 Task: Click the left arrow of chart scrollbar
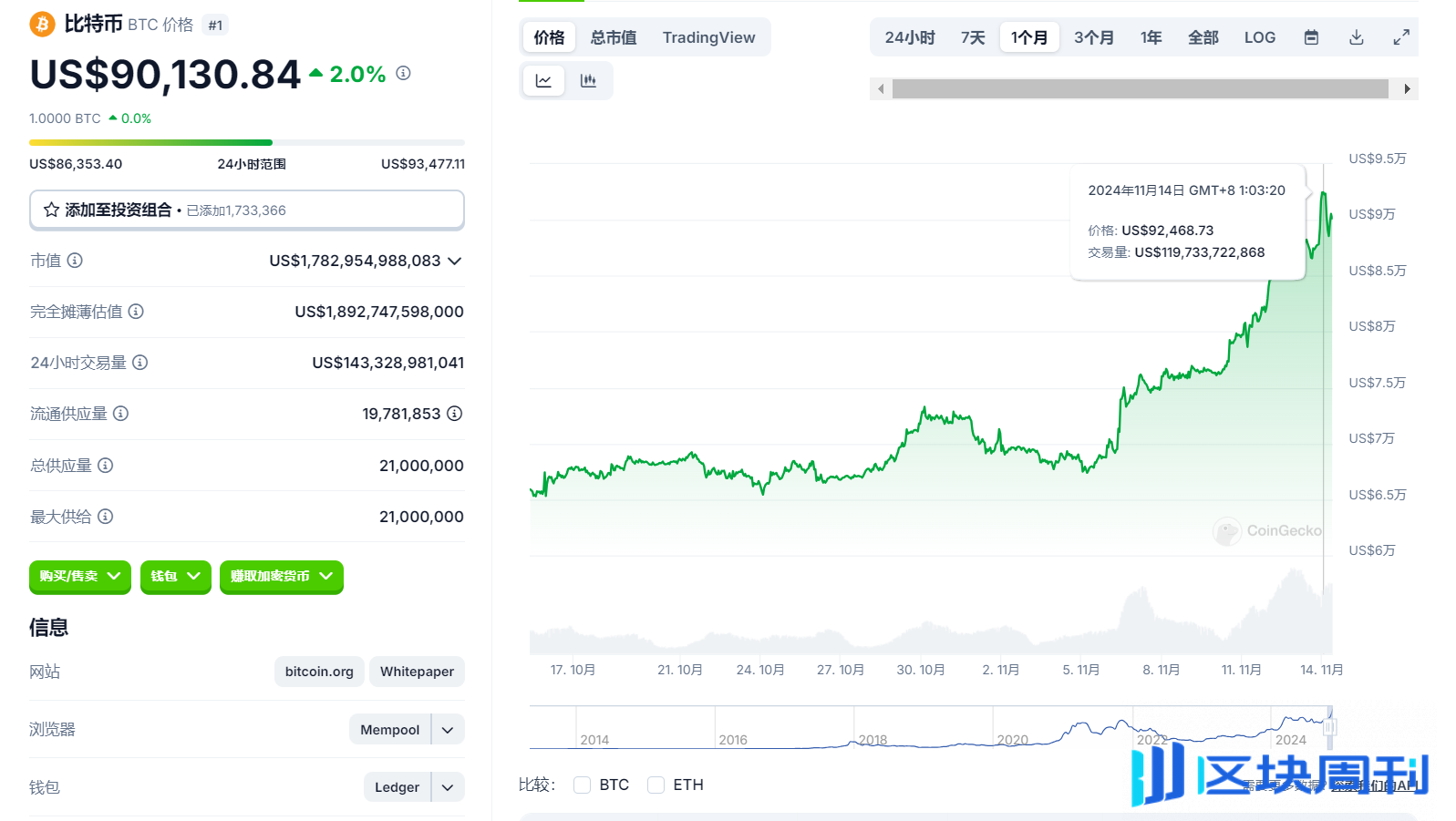point(881,88)
